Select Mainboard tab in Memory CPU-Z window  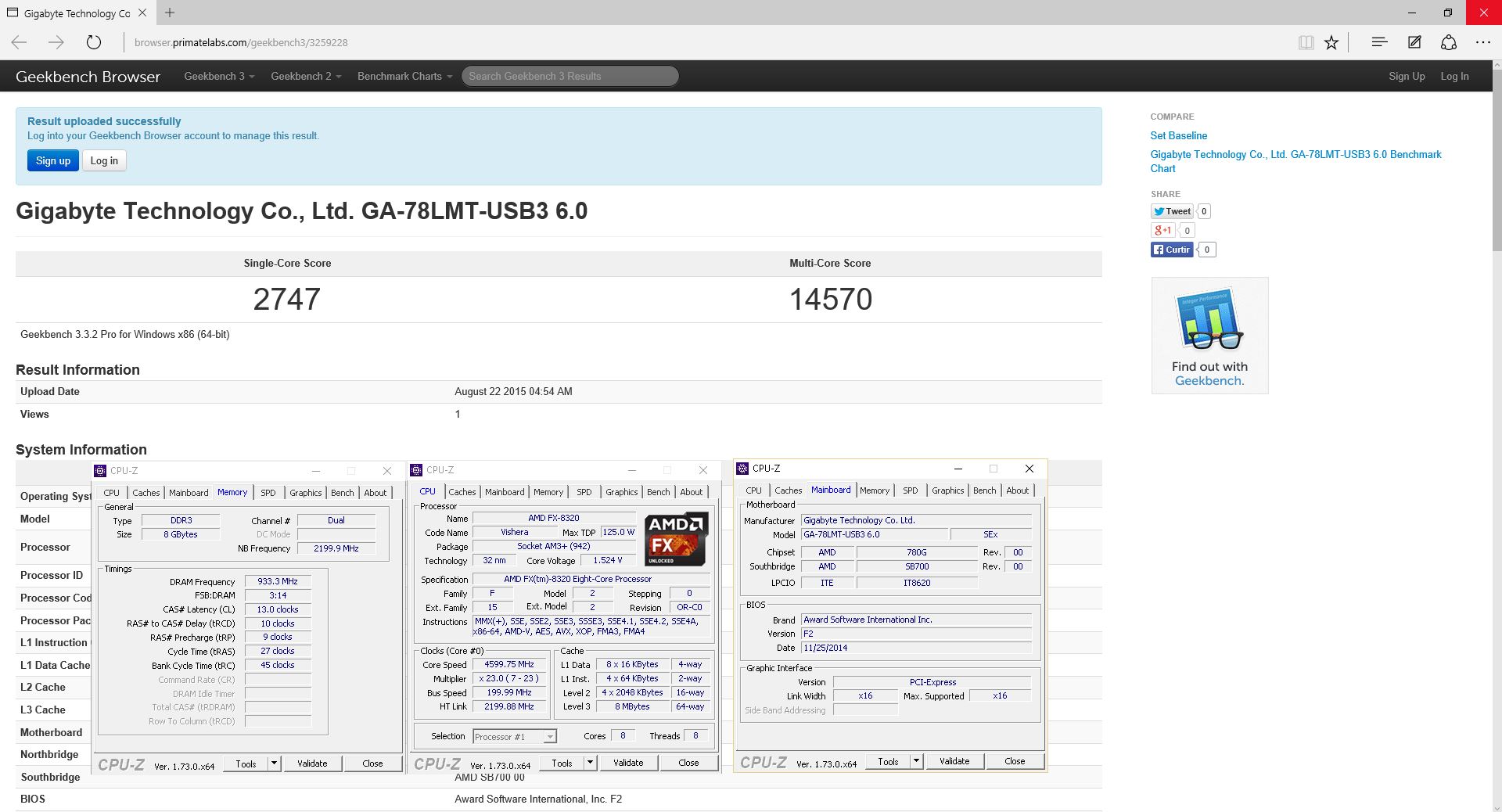(x=189, y=493)
